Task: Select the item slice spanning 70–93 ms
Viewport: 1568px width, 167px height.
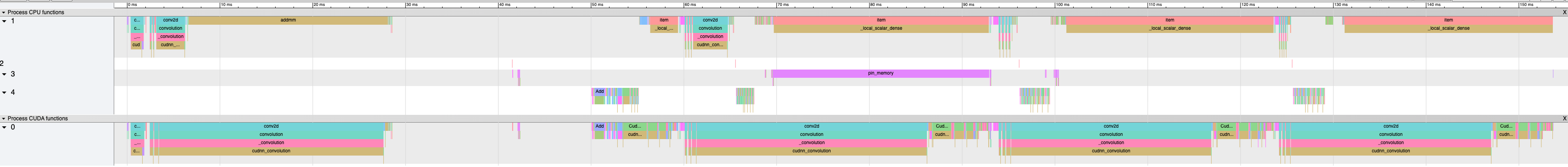Action: 881,20
